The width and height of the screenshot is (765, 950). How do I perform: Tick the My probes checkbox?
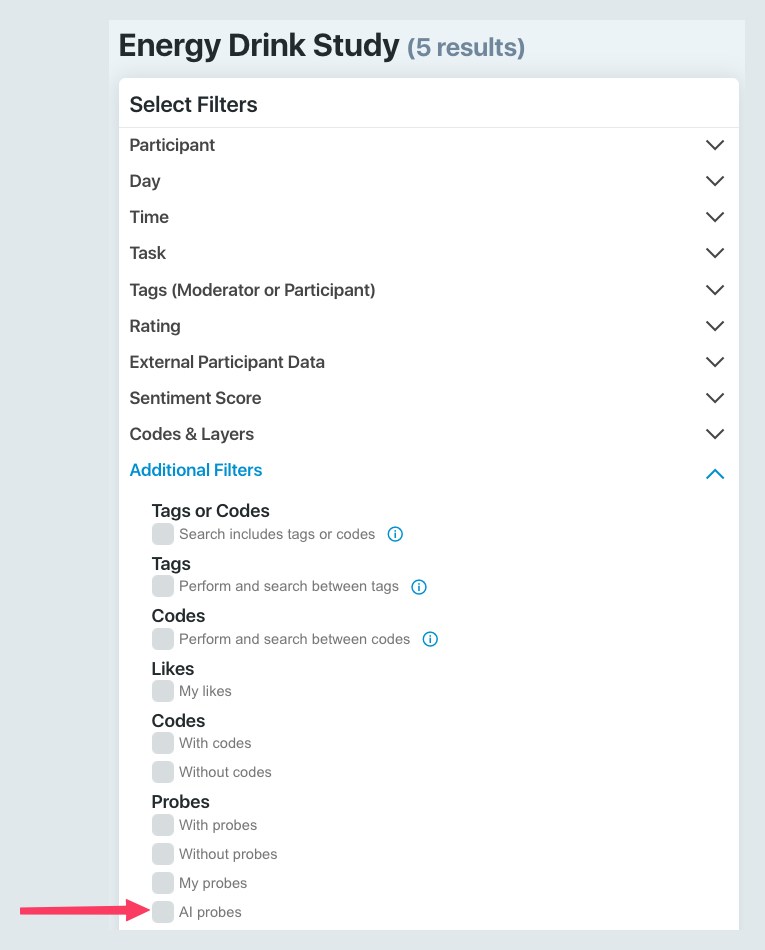coord(163,883)
